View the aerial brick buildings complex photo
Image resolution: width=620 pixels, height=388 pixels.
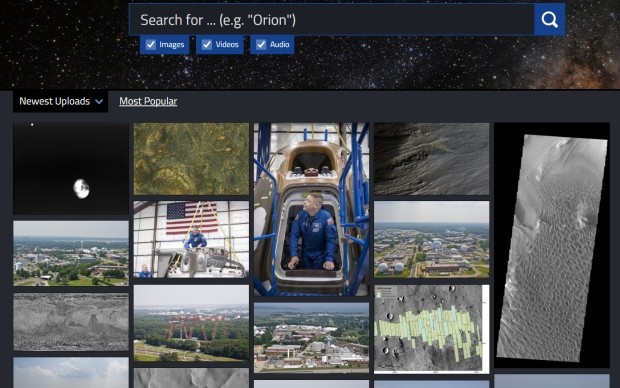click(x=312, y=338)
